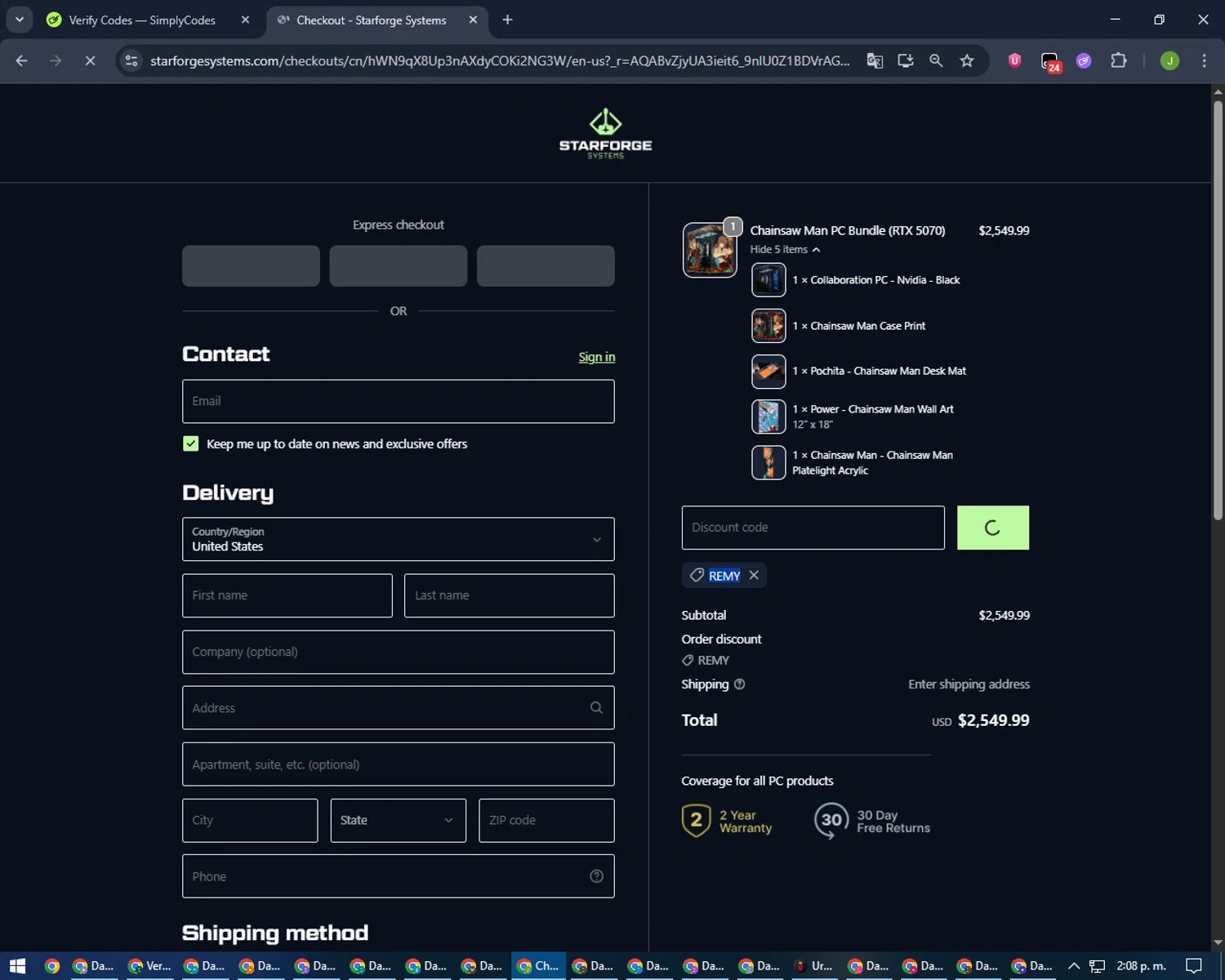This screenshot has height=980, width=1225.
Task: Click the page vertical scrollbar
Action: (x=1218, y=310)
